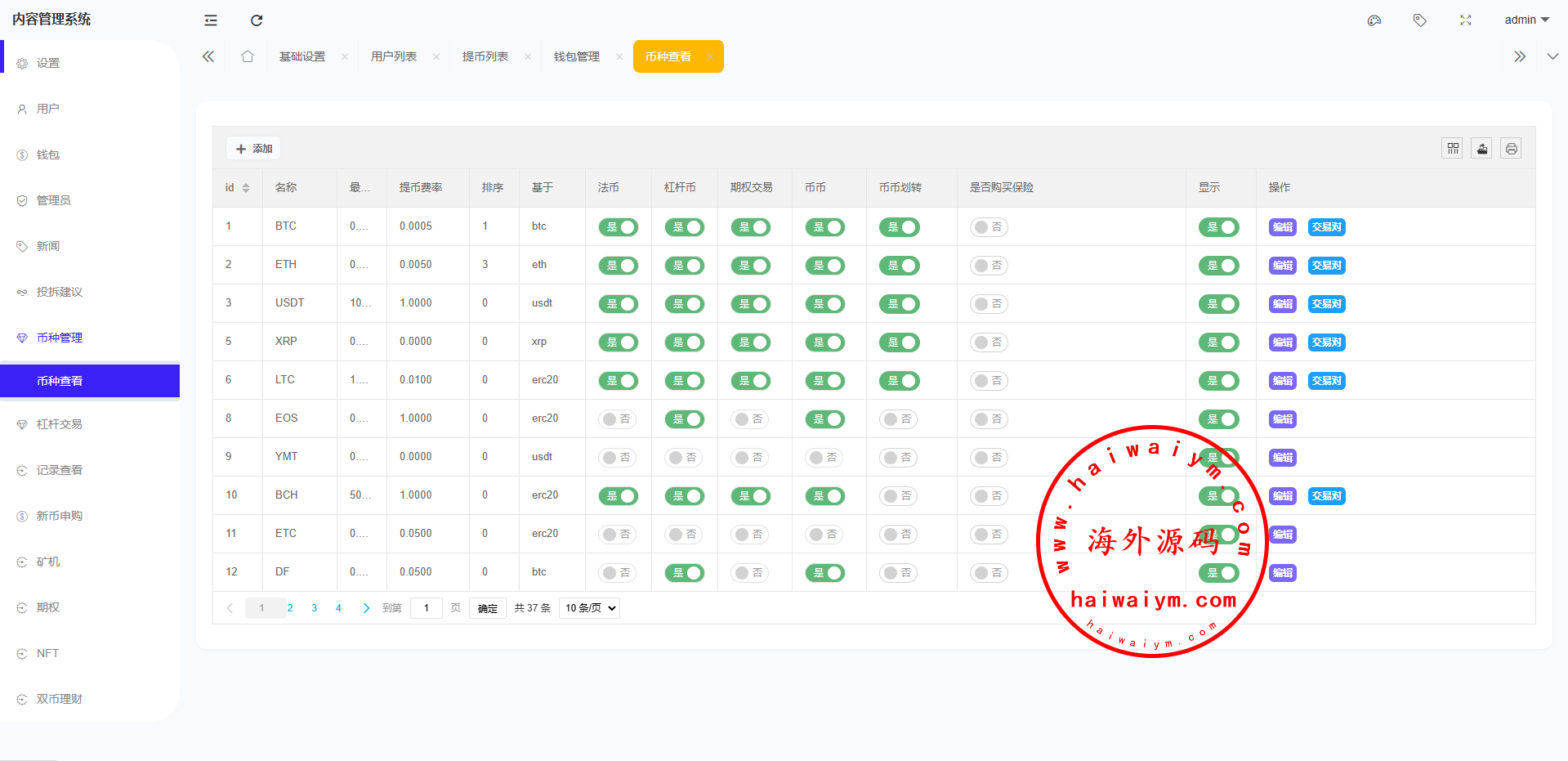Click the refresh page icon
Viewport: 1568px width, 761px height.
click(x=257, y=20)
